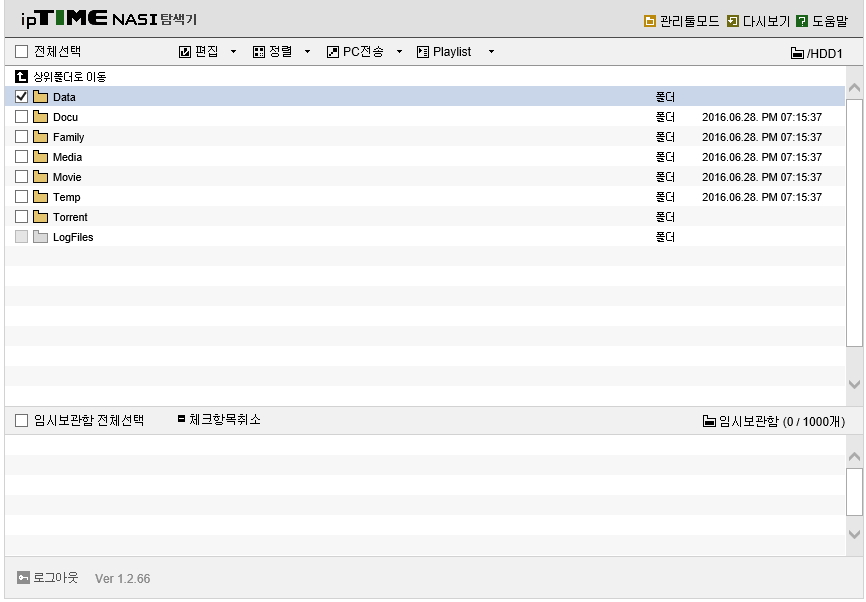
Task: Tick the Family folder checkbox
Action: coord(22,136)
